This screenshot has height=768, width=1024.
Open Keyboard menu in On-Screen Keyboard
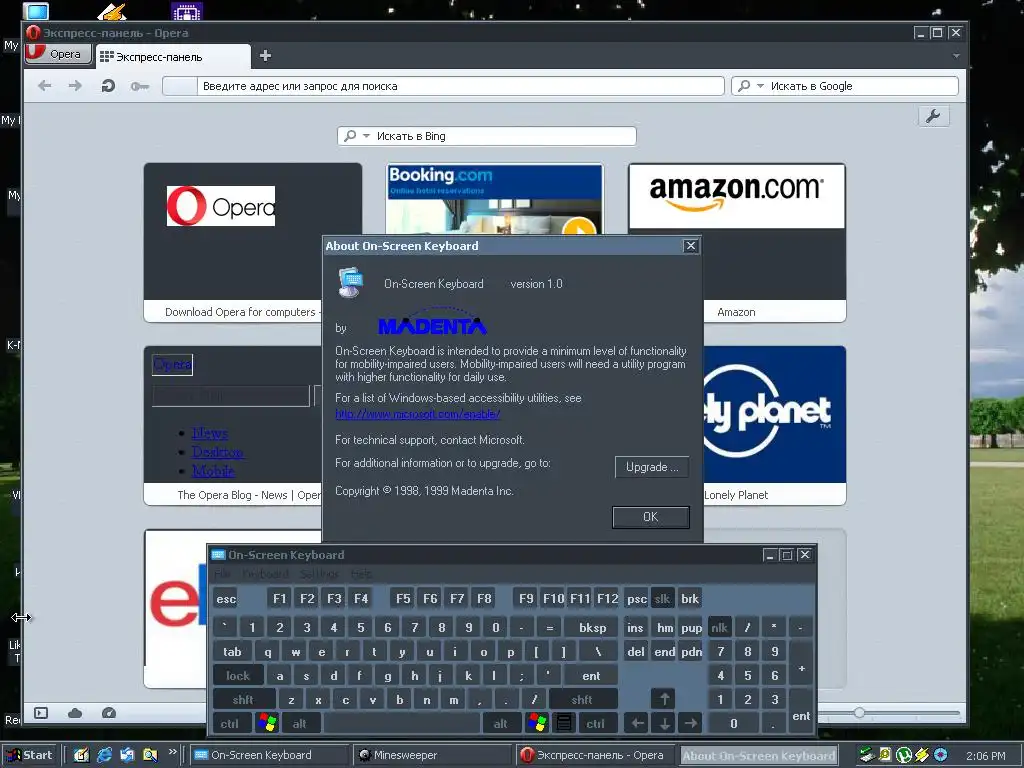coord(265,573)
